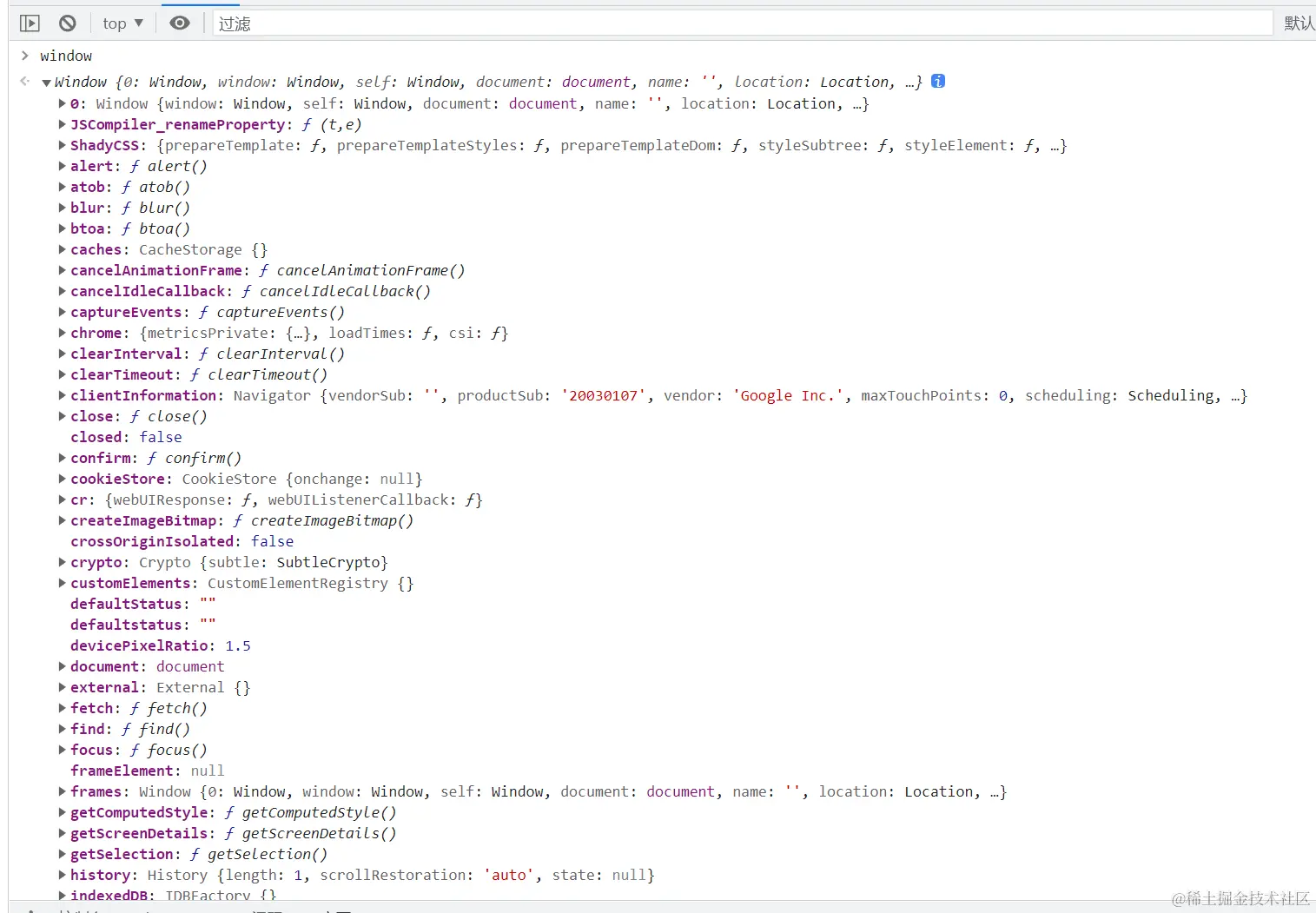The width and height of the screenshot is (1316, 913).
Task: Select the frameElement property name
Action: 122,771
